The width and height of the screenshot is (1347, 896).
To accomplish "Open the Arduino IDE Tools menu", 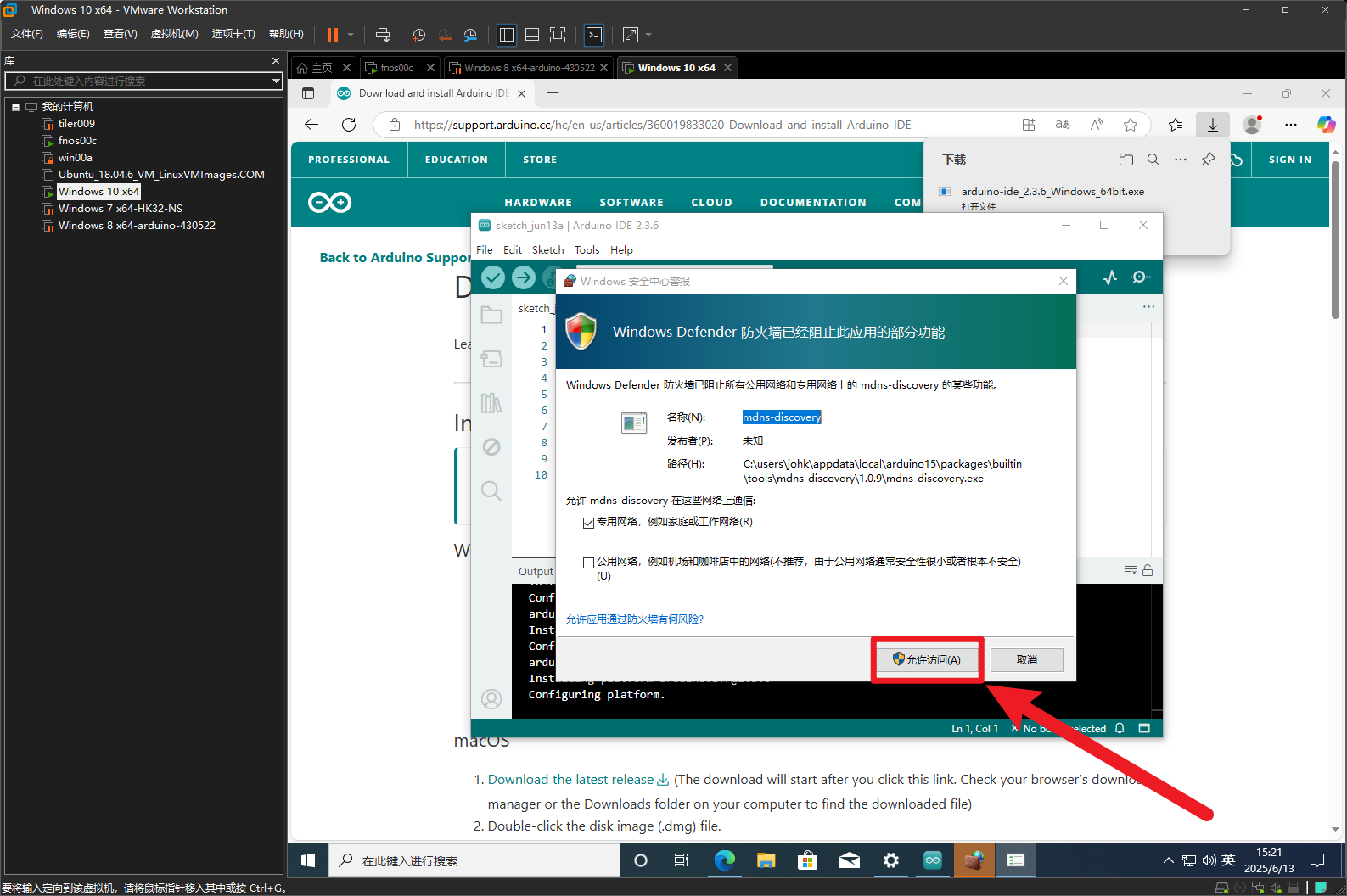I will pyautogui.click(x=587, y=250).
